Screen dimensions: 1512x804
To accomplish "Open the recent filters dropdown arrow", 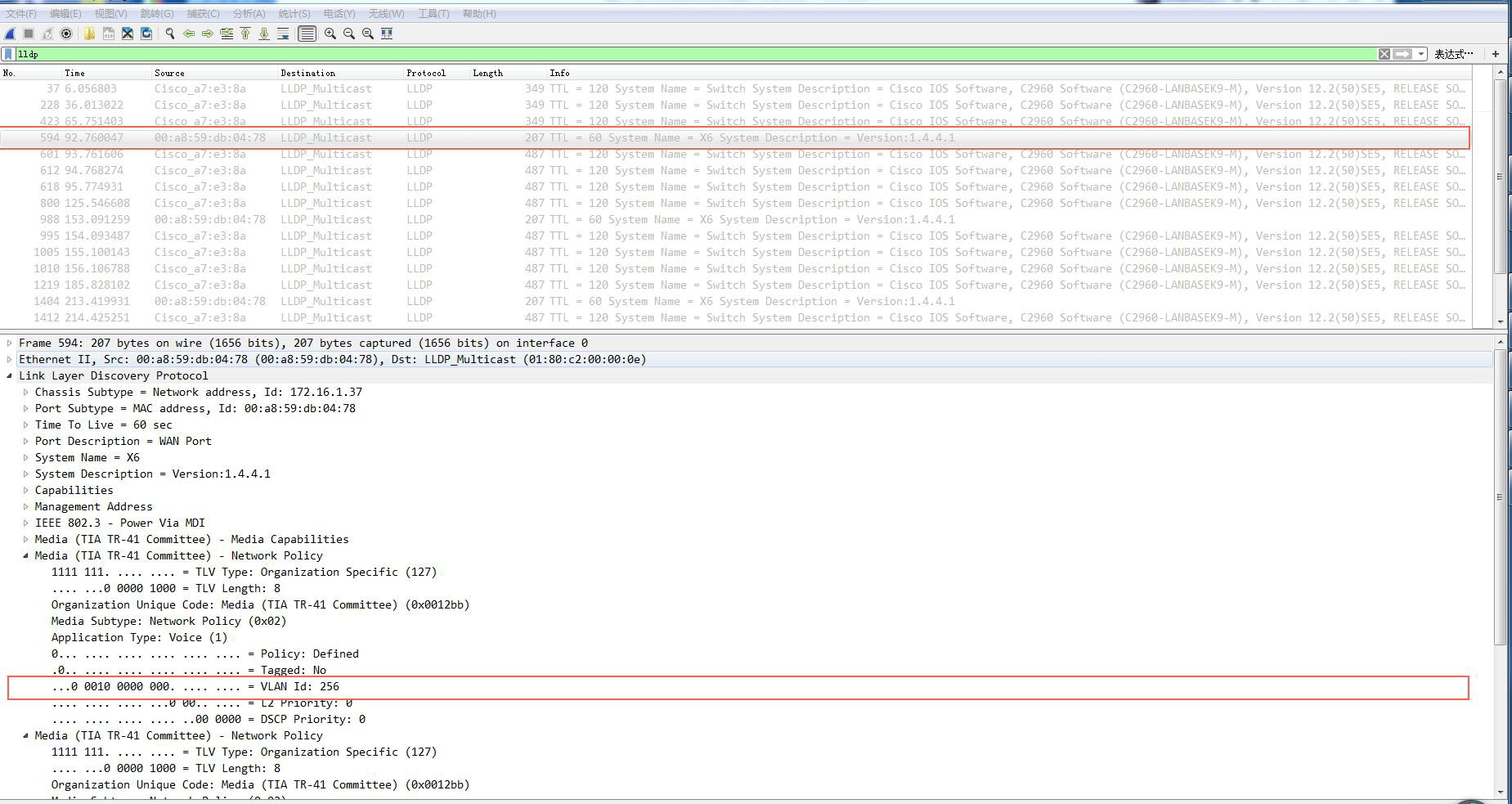I will 1421,54.
